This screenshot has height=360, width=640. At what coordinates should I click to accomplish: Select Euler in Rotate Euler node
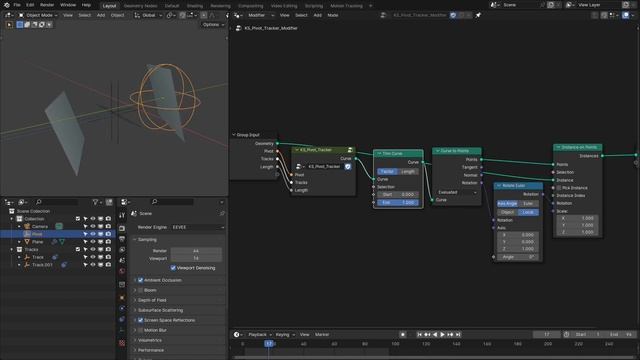click(x=528, y=204)
